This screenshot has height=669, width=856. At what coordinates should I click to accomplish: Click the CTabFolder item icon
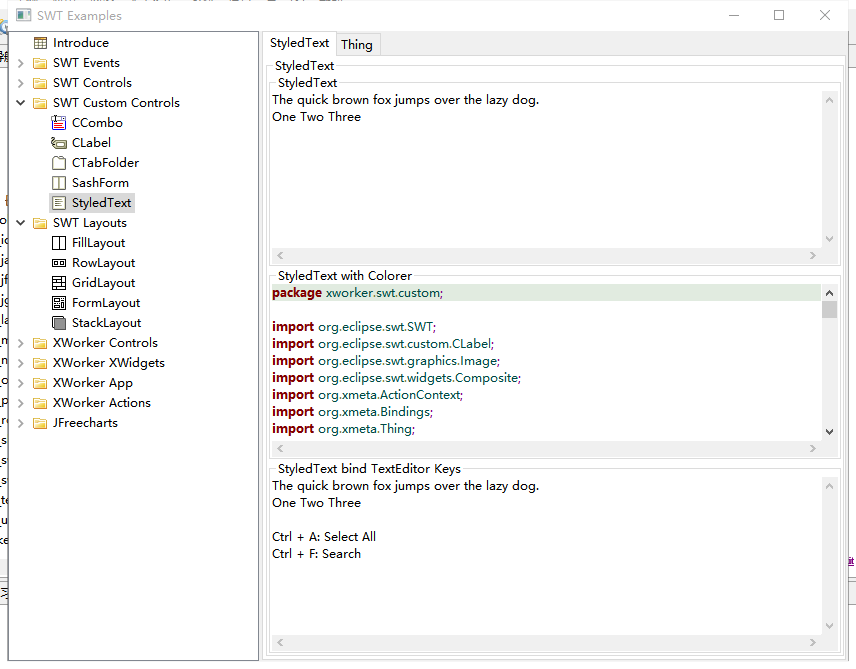(58, 163)
